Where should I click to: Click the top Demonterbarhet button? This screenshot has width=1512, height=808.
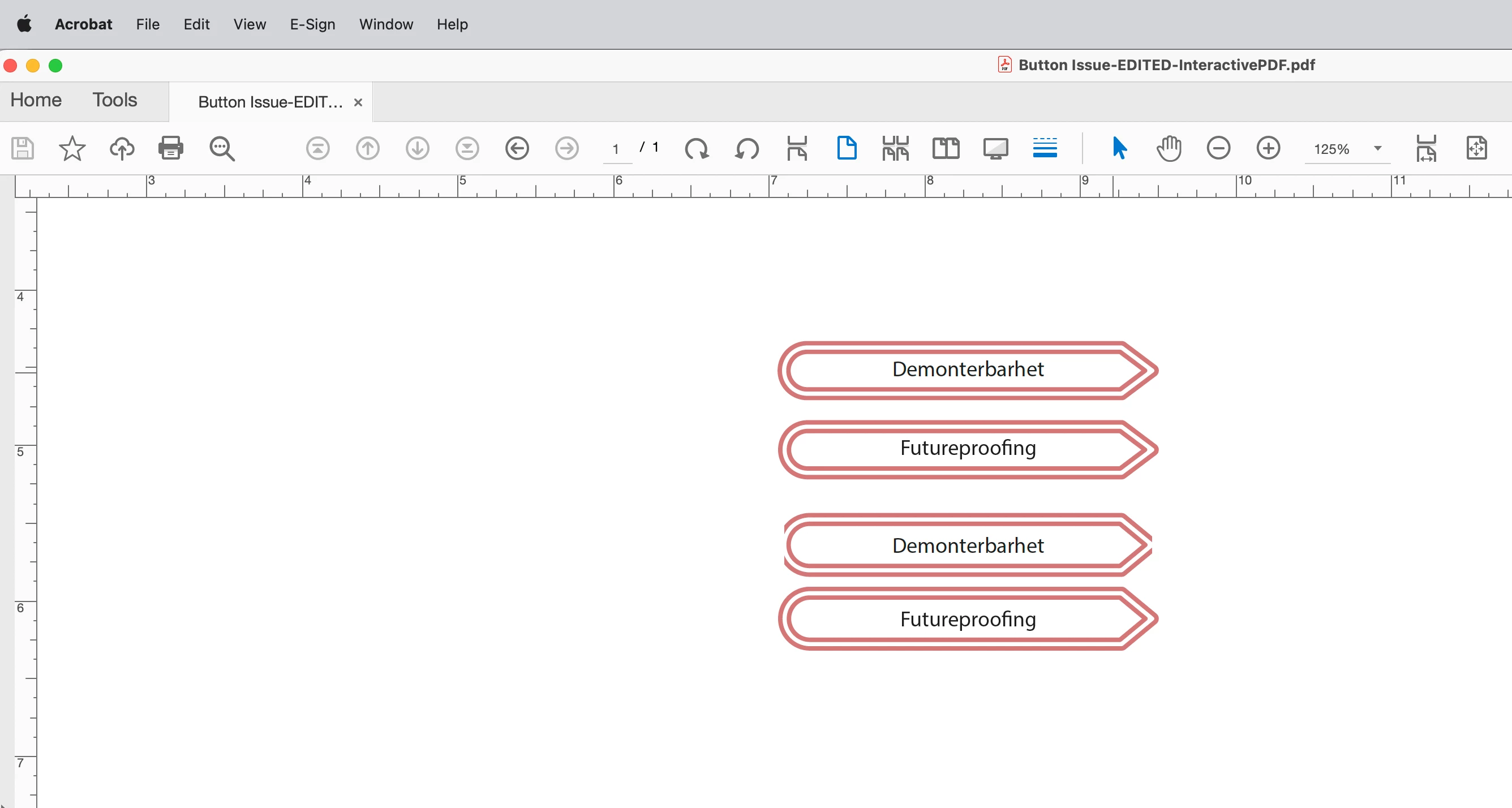pyautogui.click(x=967, y=369)
